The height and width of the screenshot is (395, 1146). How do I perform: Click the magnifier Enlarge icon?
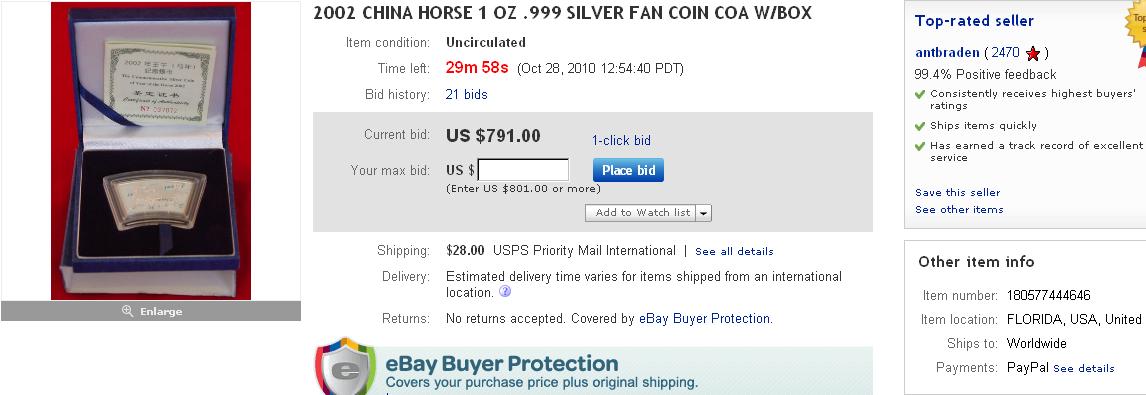coord(127,311)
